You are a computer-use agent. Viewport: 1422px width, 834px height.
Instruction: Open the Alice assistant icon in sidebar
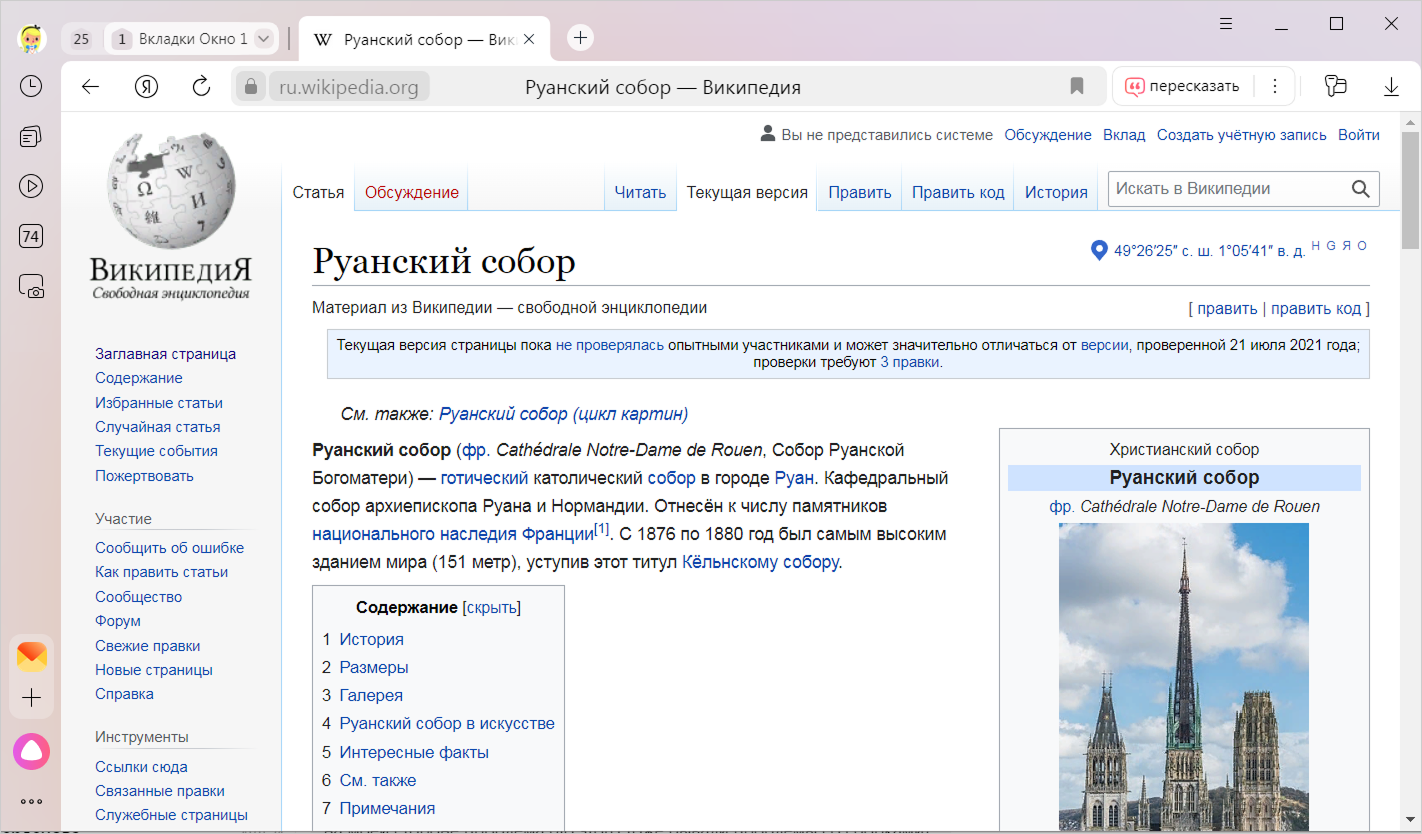tap(31, 751)
